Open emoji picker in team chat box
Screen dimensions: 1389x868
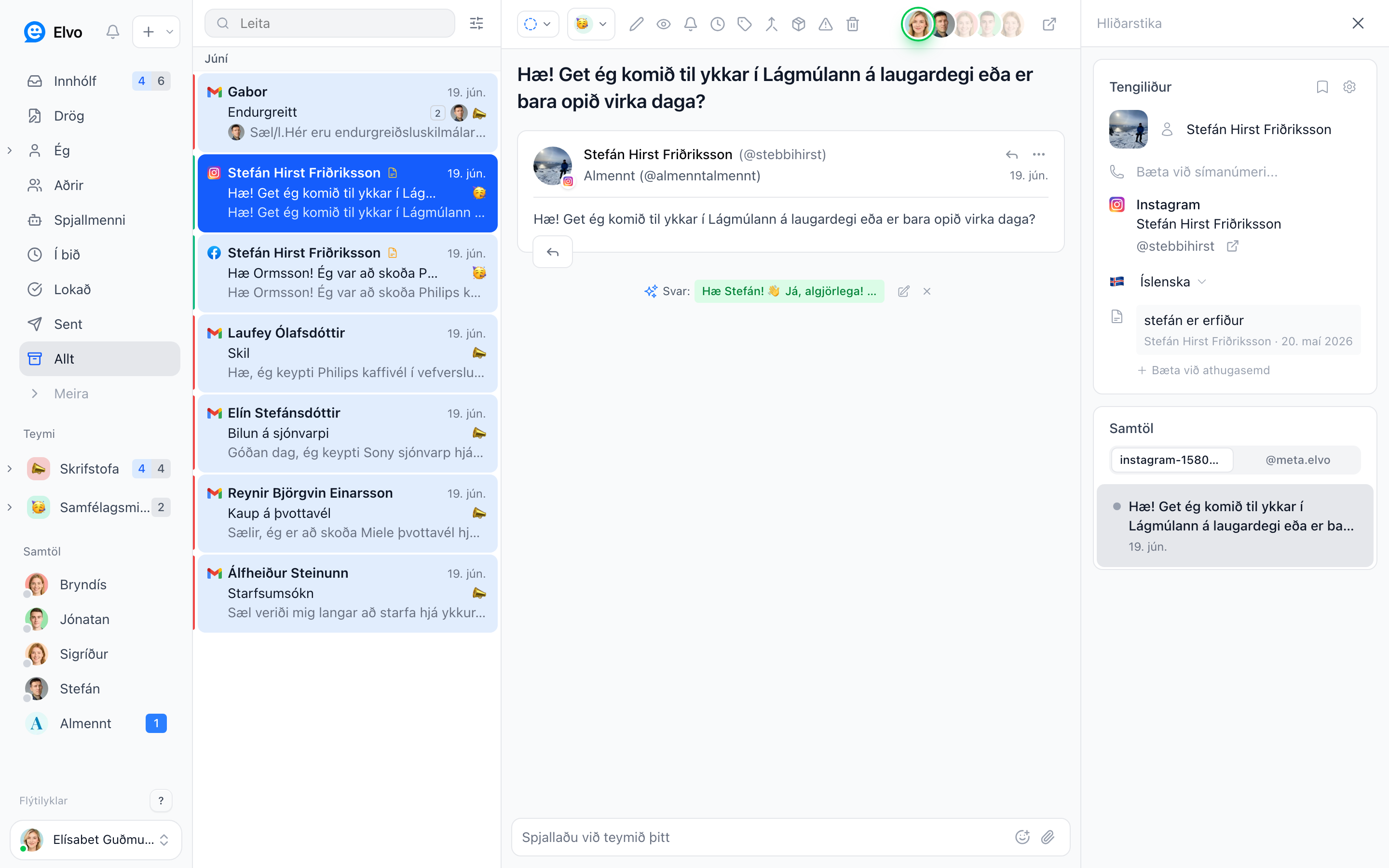[1022, 837]
